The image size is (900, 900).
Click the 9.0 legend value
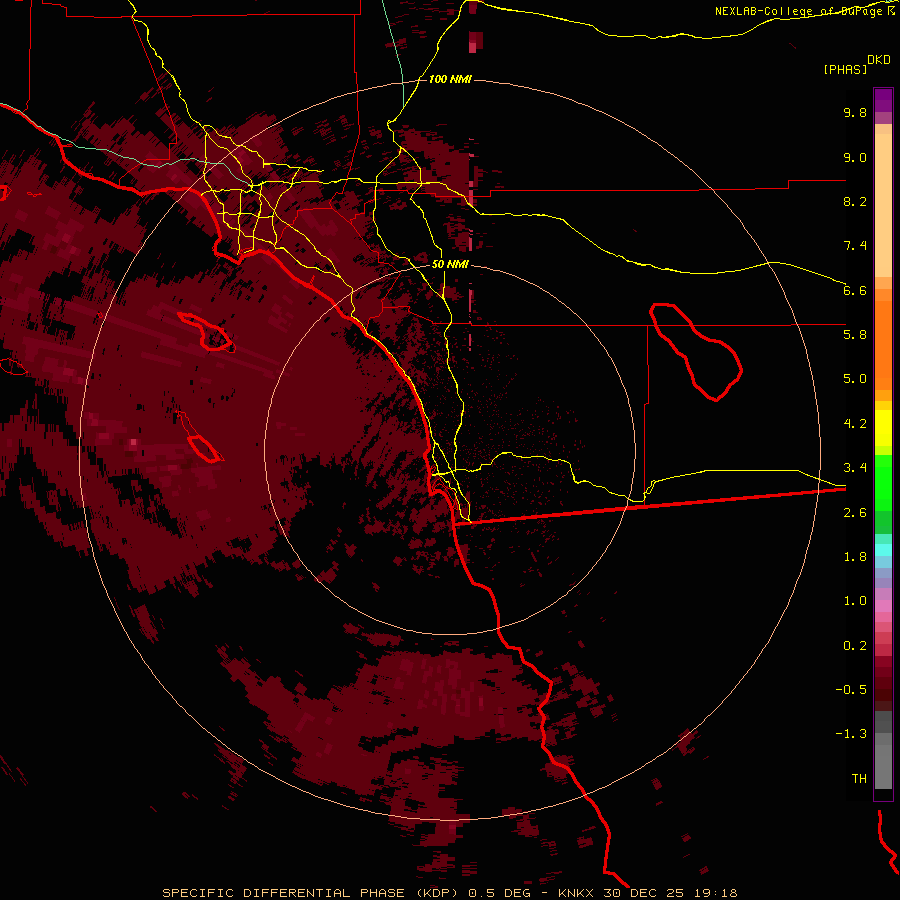point(855,157)
